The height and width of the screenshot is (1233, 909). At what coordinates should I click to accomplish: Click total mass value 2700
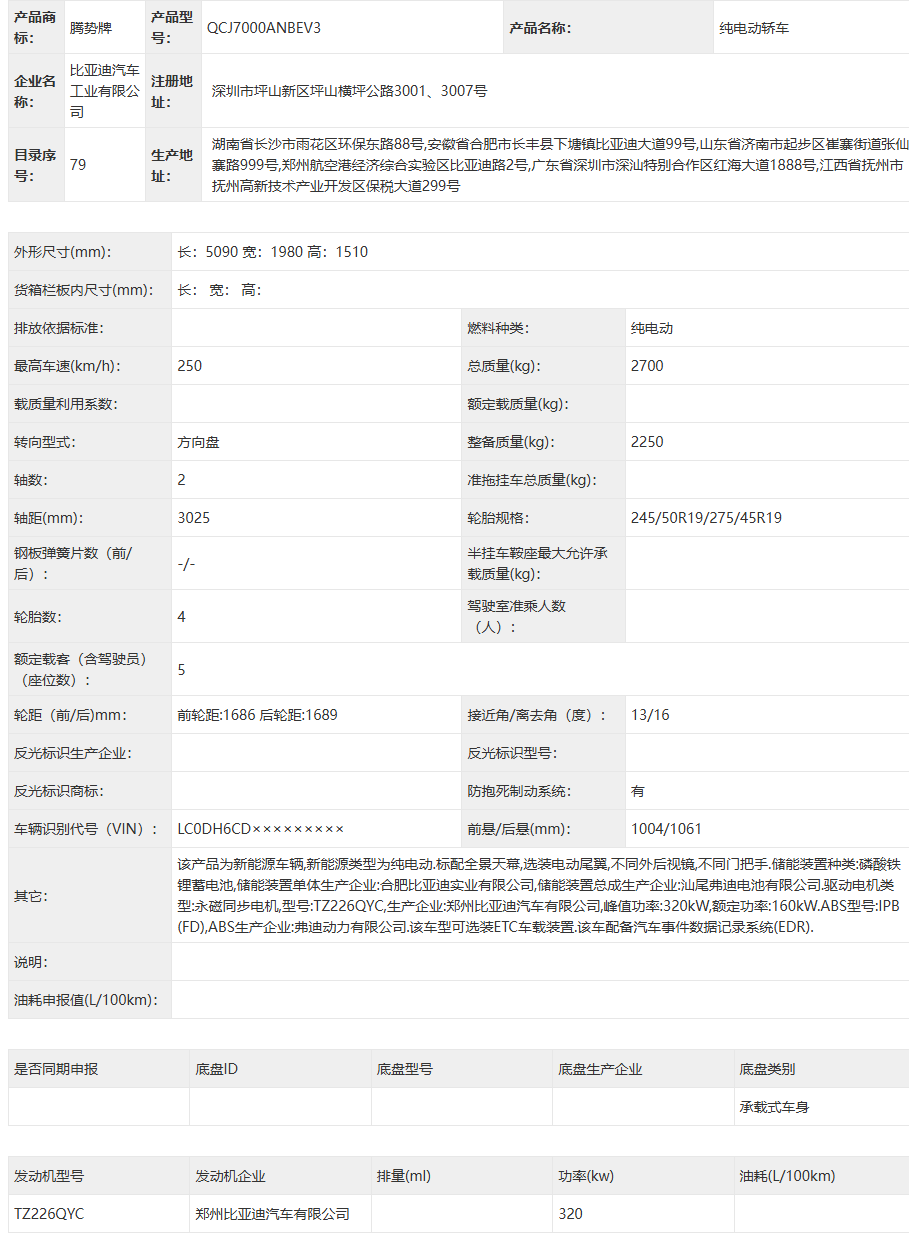[x=647, y=366]
